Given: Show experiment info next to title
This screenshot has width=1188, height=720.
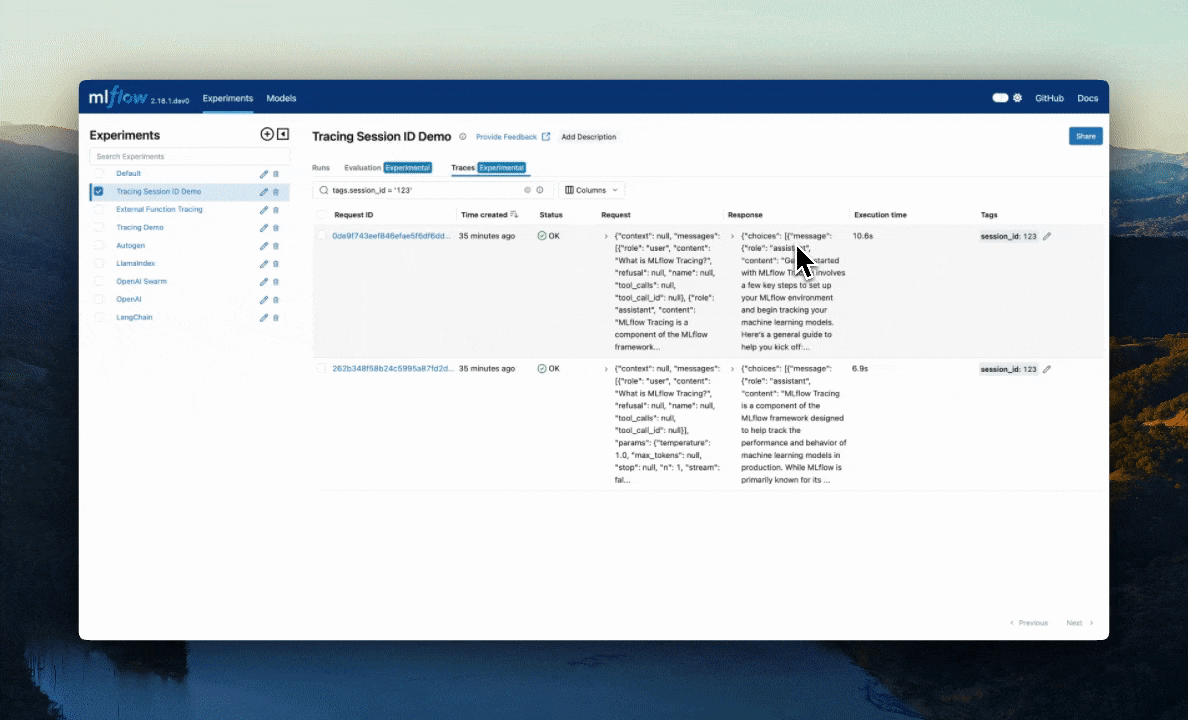Looking at the screenshot, I should tap(463, 136).
